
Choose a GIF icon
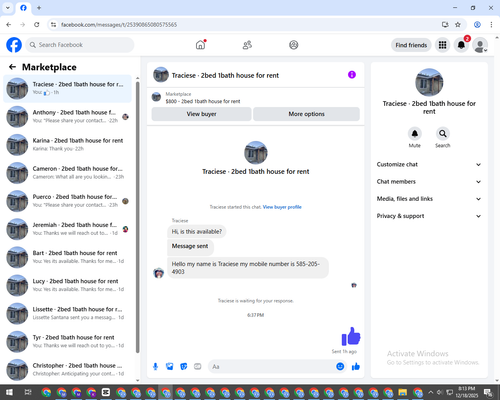click(198, 367)
